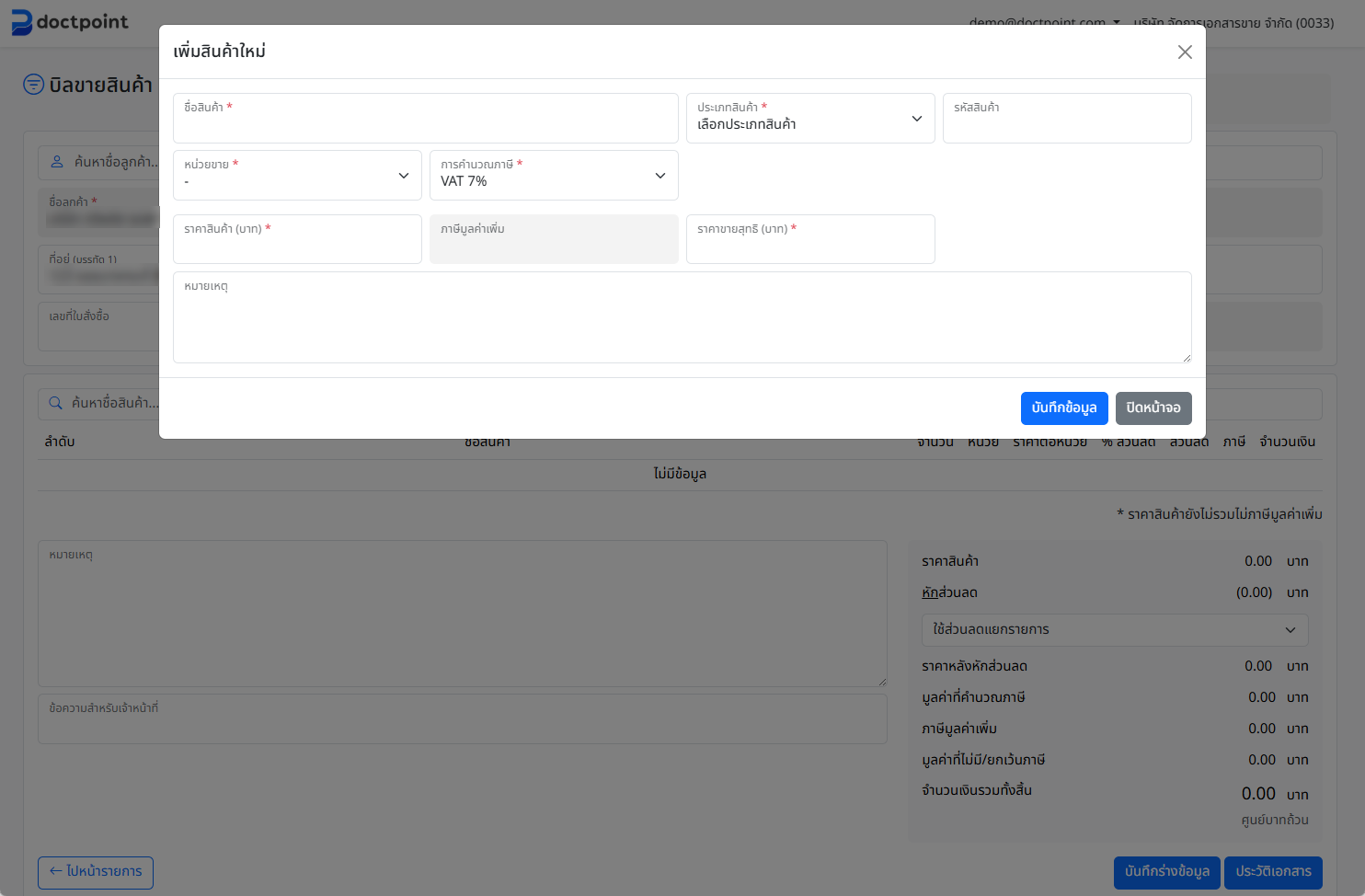Viewport: 1365px width, 896px height.
Task: Click the customer search person icon
Action: point(57,162)
